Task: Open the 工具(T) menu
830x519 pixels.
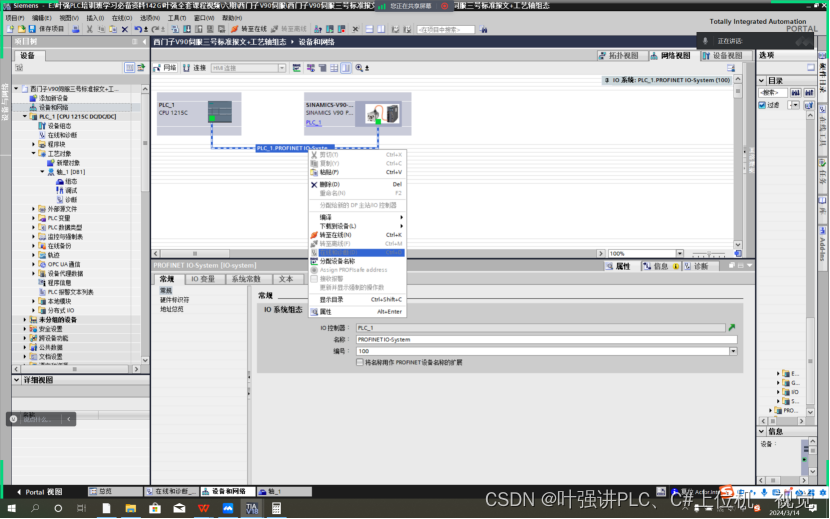Action: (177, 18)
